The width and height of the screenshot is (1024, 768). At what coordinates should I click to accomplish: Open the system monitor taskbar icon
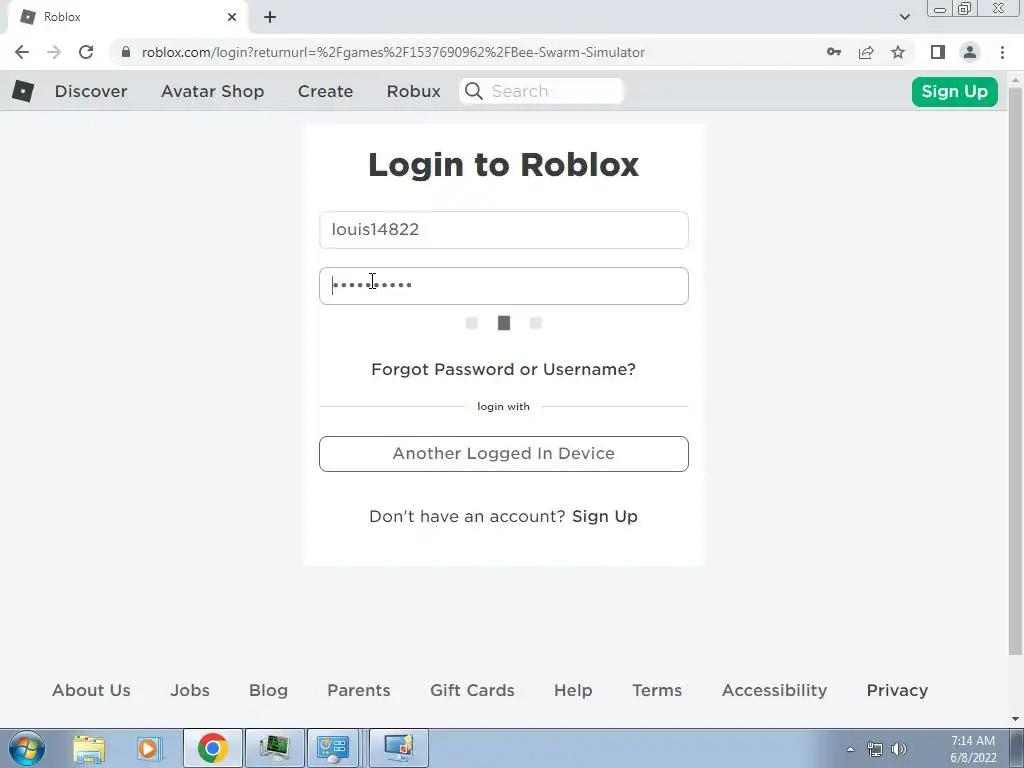coord(274,748)
